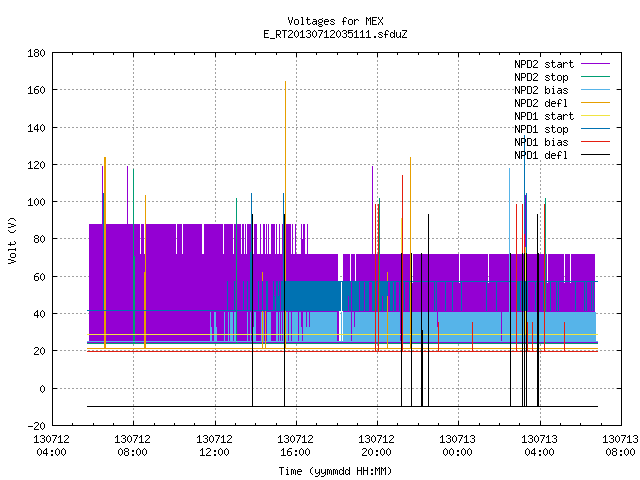
Task: Click the x-axis label '130713 08:00'
Action: click(x=620, y=446)
